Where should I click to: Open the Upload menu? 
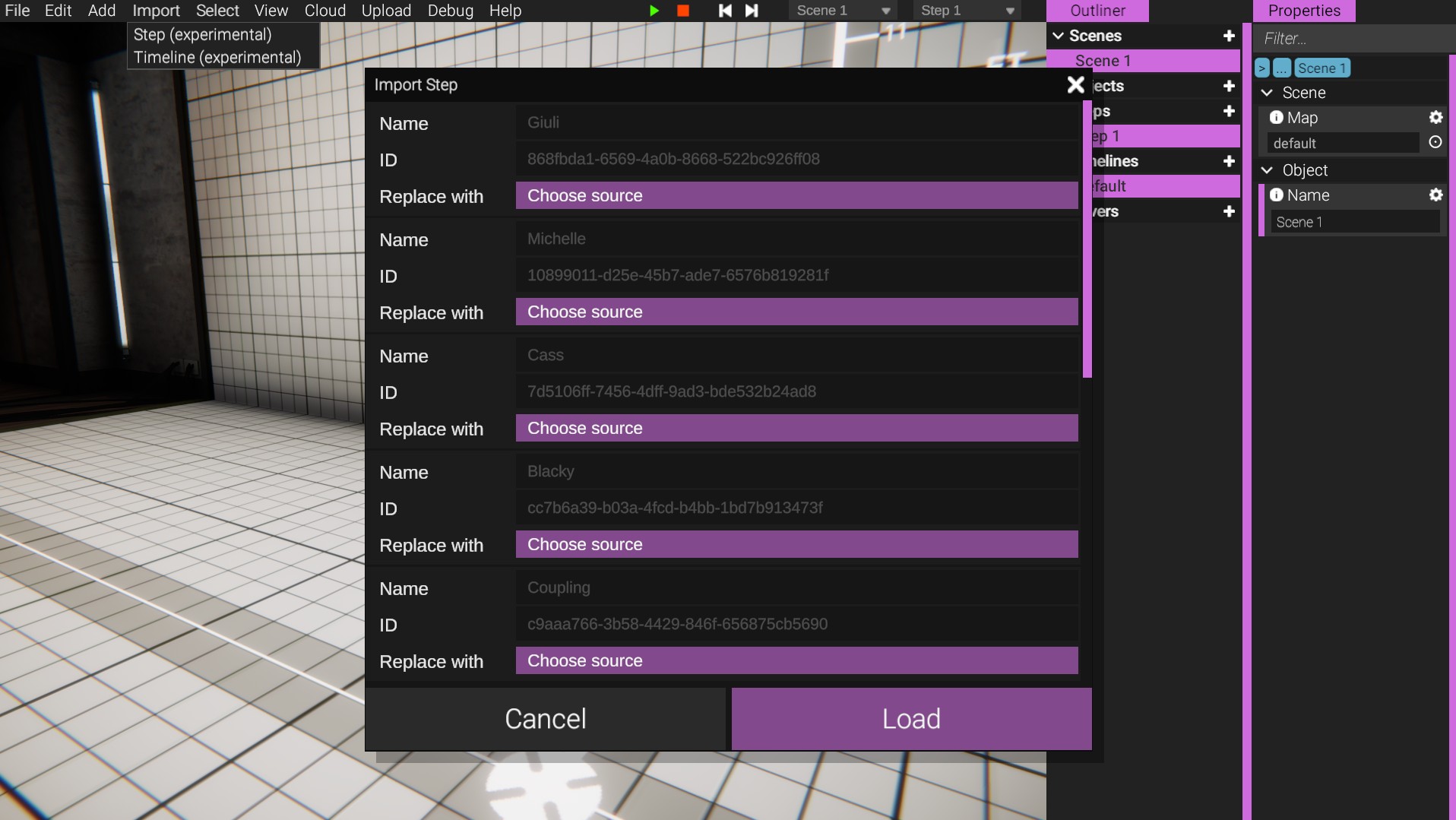tap(386, 11)
